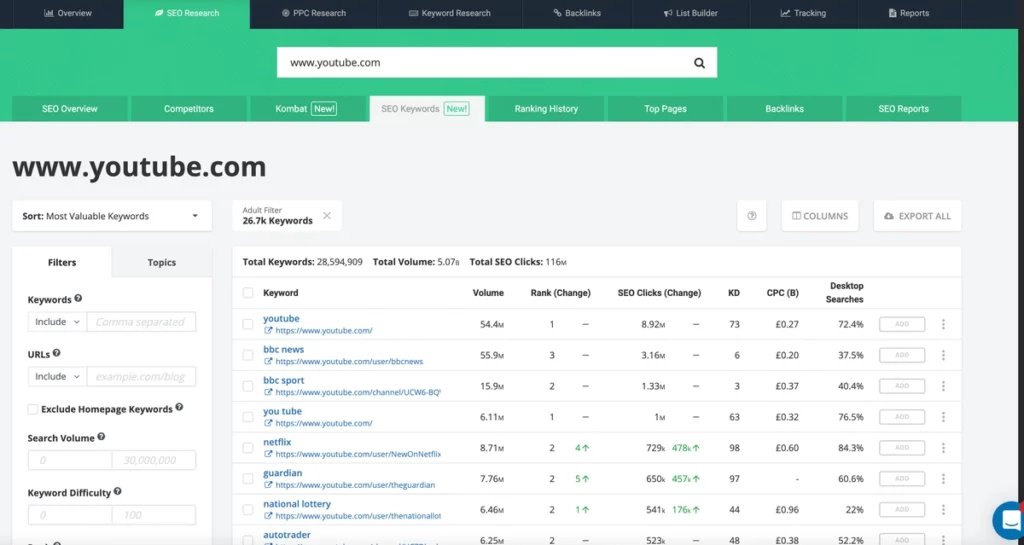
Task: Show help tooltip for Keyword Difficulty
Action: 118,491
